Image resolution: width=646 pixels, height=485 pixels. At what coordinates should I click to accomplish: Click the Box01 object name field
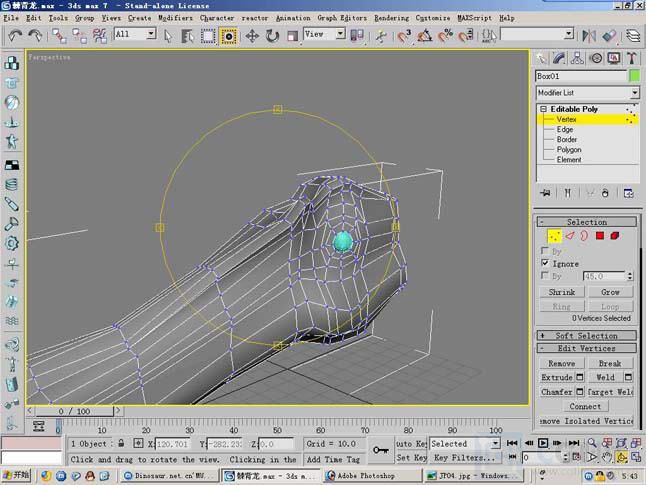click(x=581, y=76)
